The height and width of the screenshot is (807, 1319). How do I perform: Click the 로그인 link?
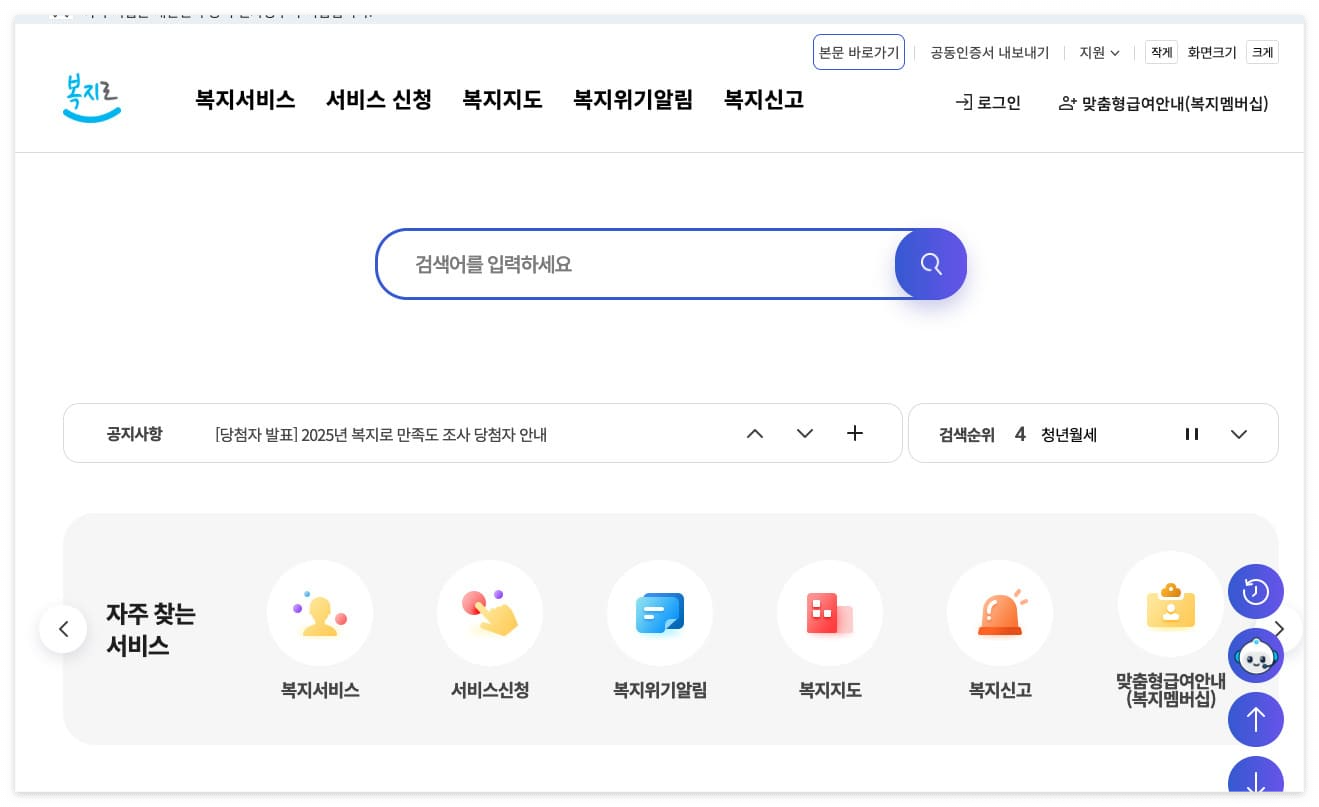pos(988,102)
